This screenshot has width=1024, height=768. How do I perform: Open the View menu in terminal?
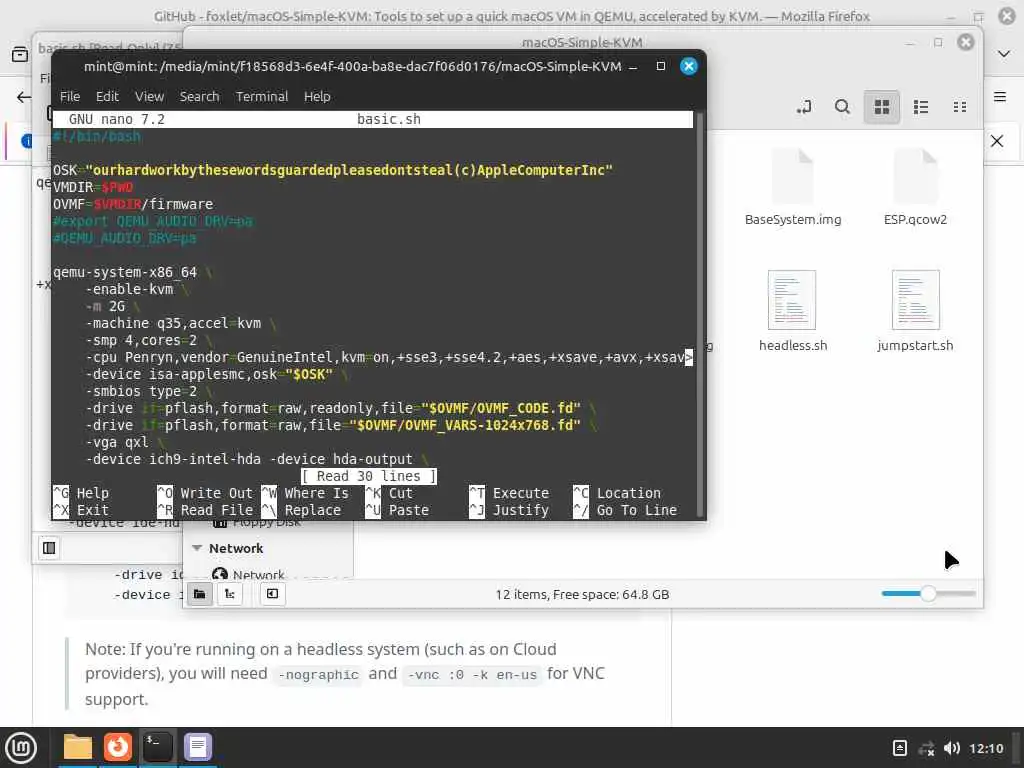[150, 97]
